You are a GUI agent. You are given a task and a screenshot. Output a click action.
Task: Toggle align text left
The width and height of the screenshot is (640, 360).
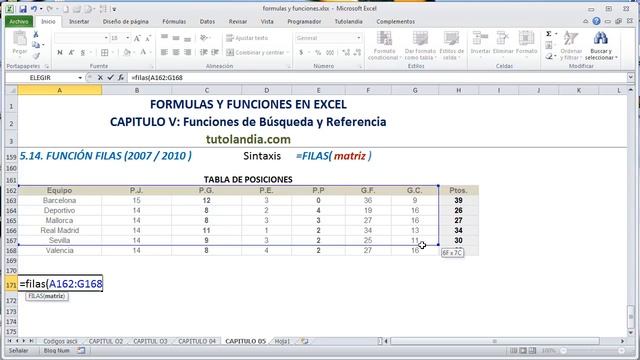(x=164, y=52)
